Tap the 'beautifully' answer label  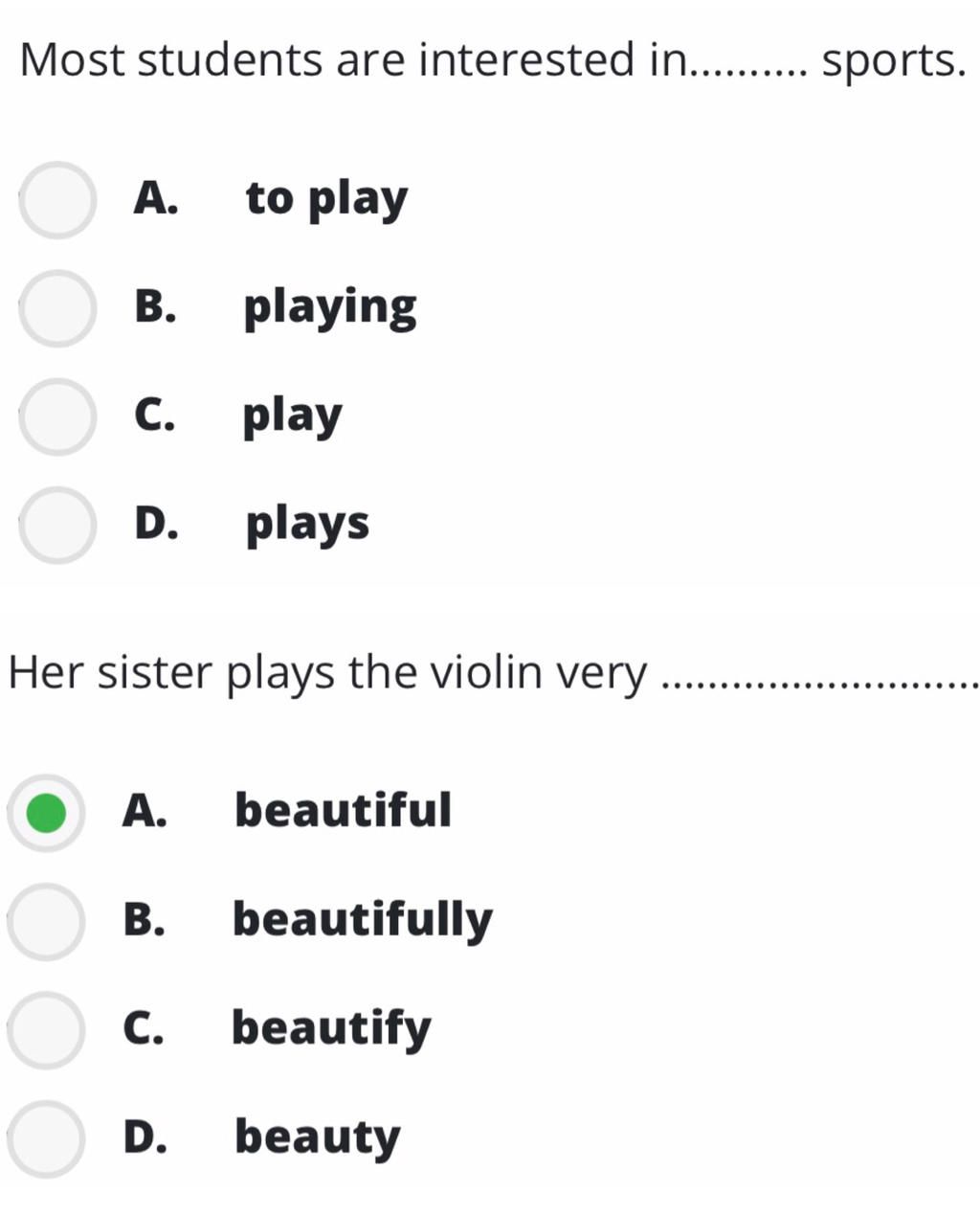(363, 919)
